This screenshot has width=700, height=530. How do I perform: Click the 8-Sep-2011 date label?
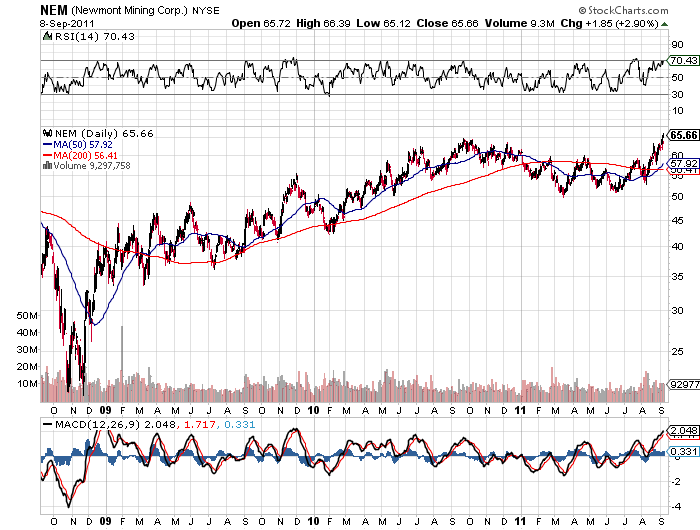click(67, 23)
